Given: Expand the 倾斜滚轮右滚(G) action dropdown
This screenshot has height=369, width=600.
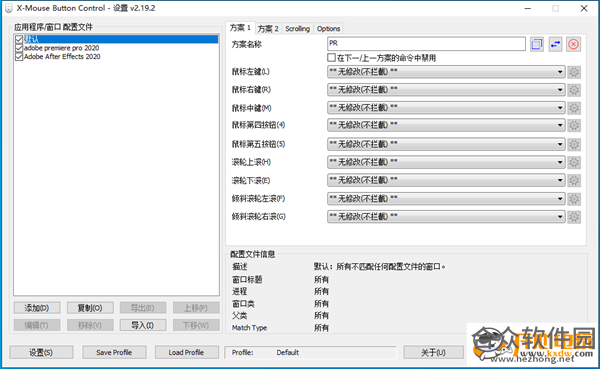Looking at the screenshot, I should 446,216.
